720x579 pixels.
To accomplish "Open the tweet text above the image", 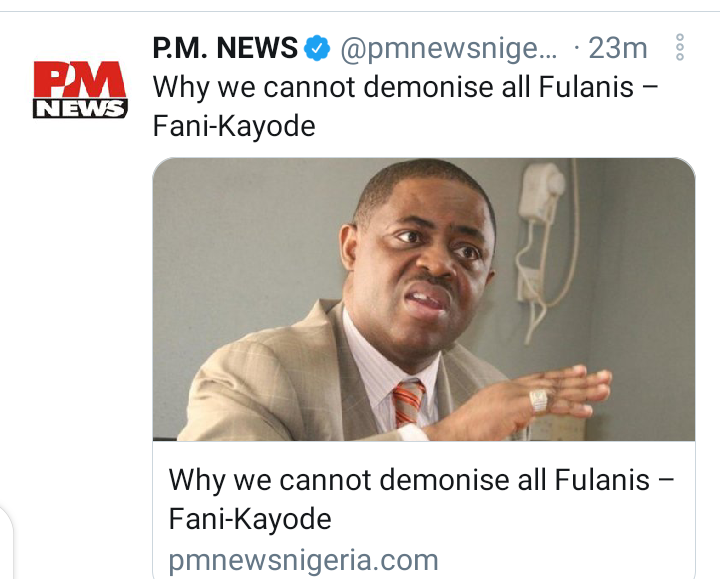I will click(405, 106).
